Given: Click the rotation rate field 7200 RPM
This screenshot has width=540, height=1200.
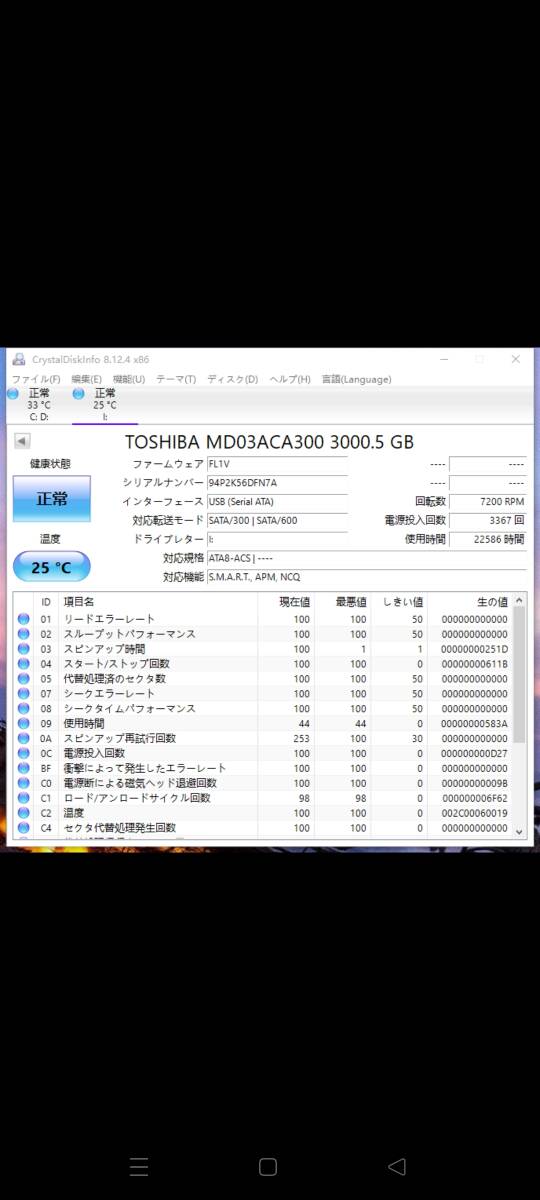Looking at the screenshot, I should (x=488, y=502).
